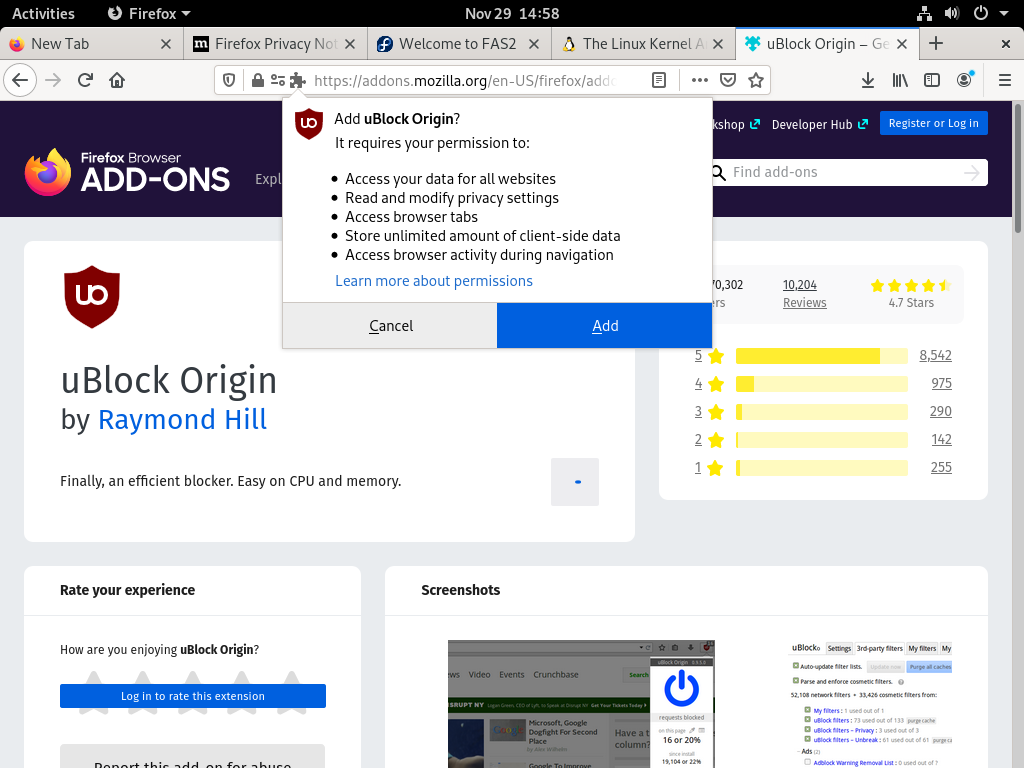Open the Library bookshelf menu
This screenshot has height=768, width=1024.
pyautogui.click(x=900, y=80)
